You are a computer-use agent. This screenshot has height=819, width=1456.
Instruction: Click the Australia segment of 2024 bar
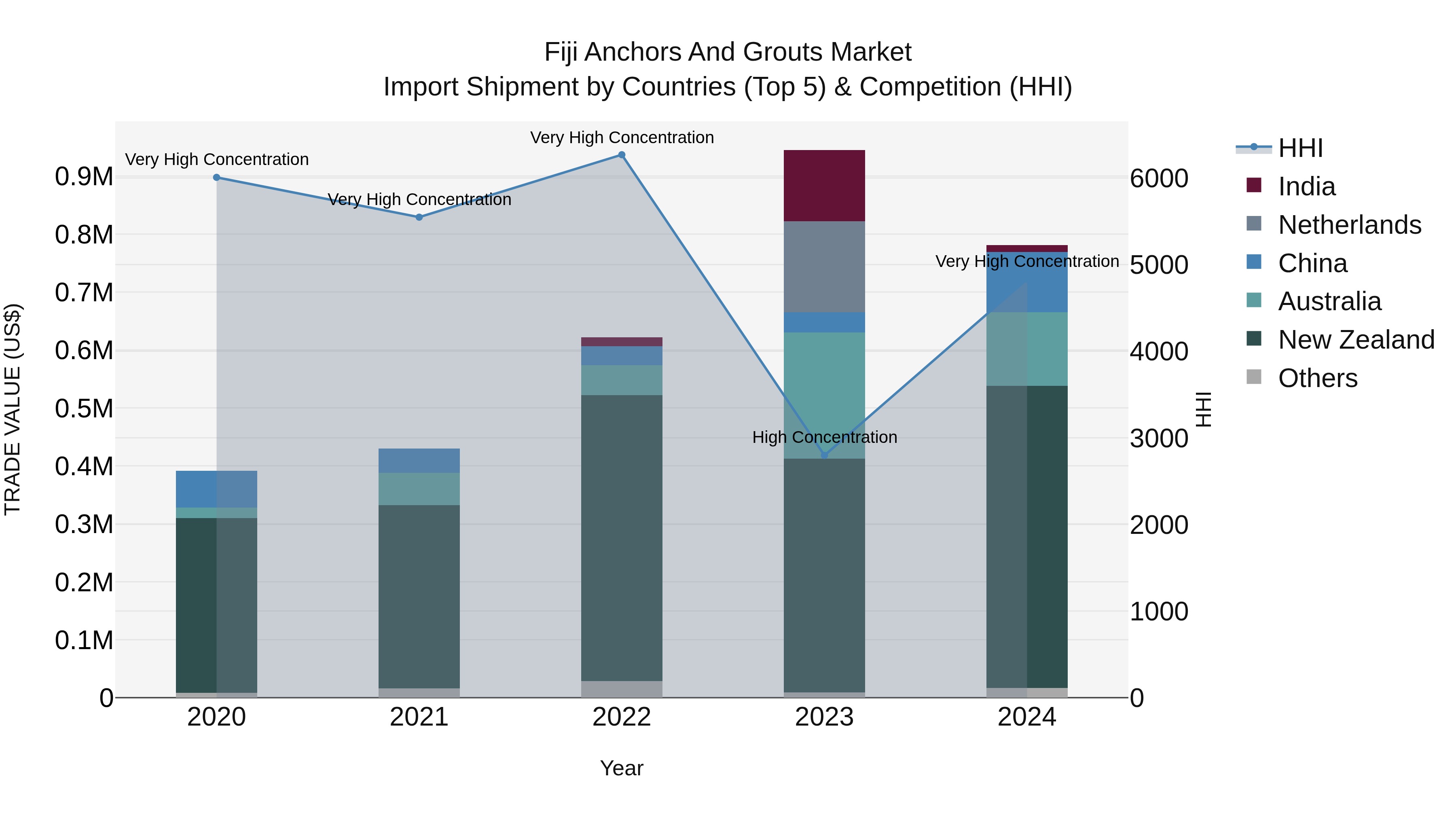[1027, 349]
